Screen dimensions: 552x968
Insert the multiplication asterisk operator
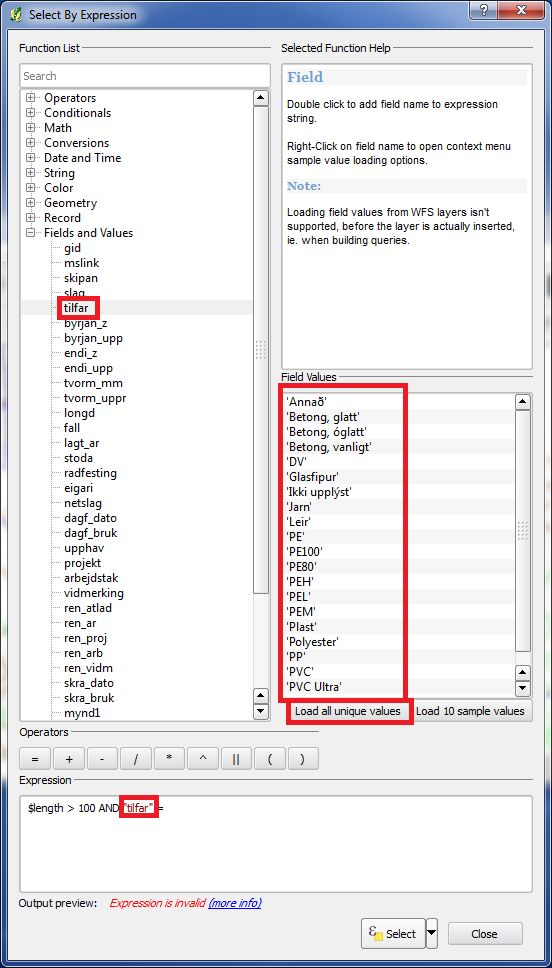coord(169,759)
